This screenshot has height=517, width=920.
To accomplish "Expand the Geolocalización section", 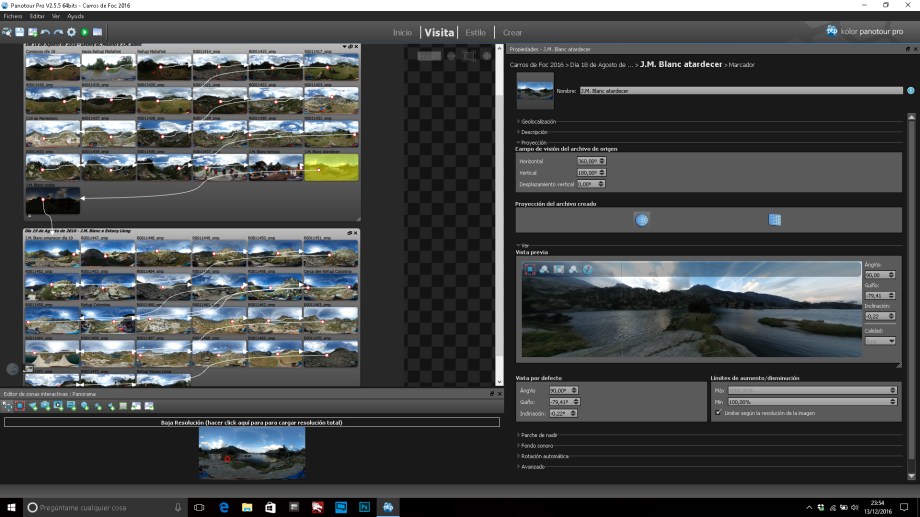I will pos(538,121).
